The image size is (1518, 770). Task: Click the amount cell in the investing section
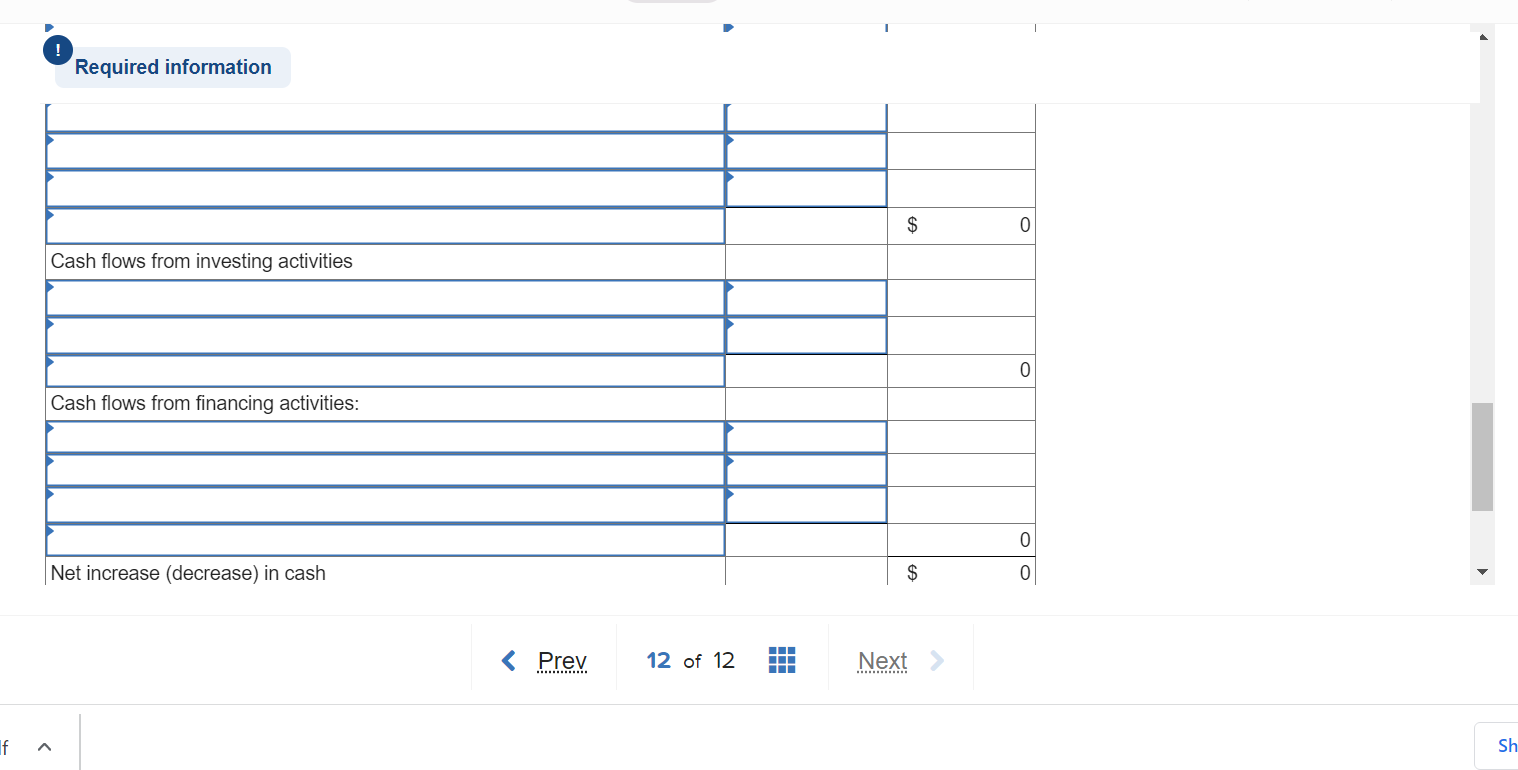(x=960, y=369)
